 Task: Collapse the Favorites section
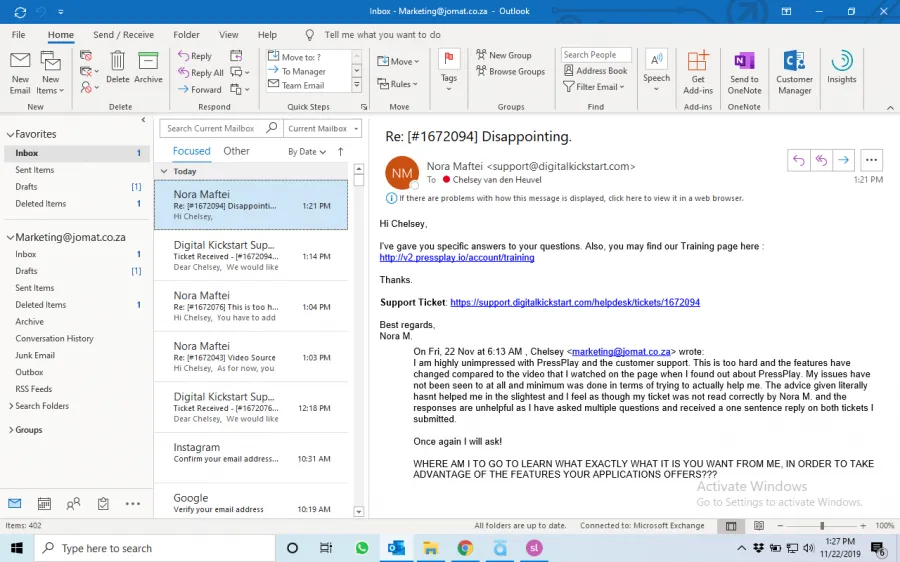click(10, 134)
